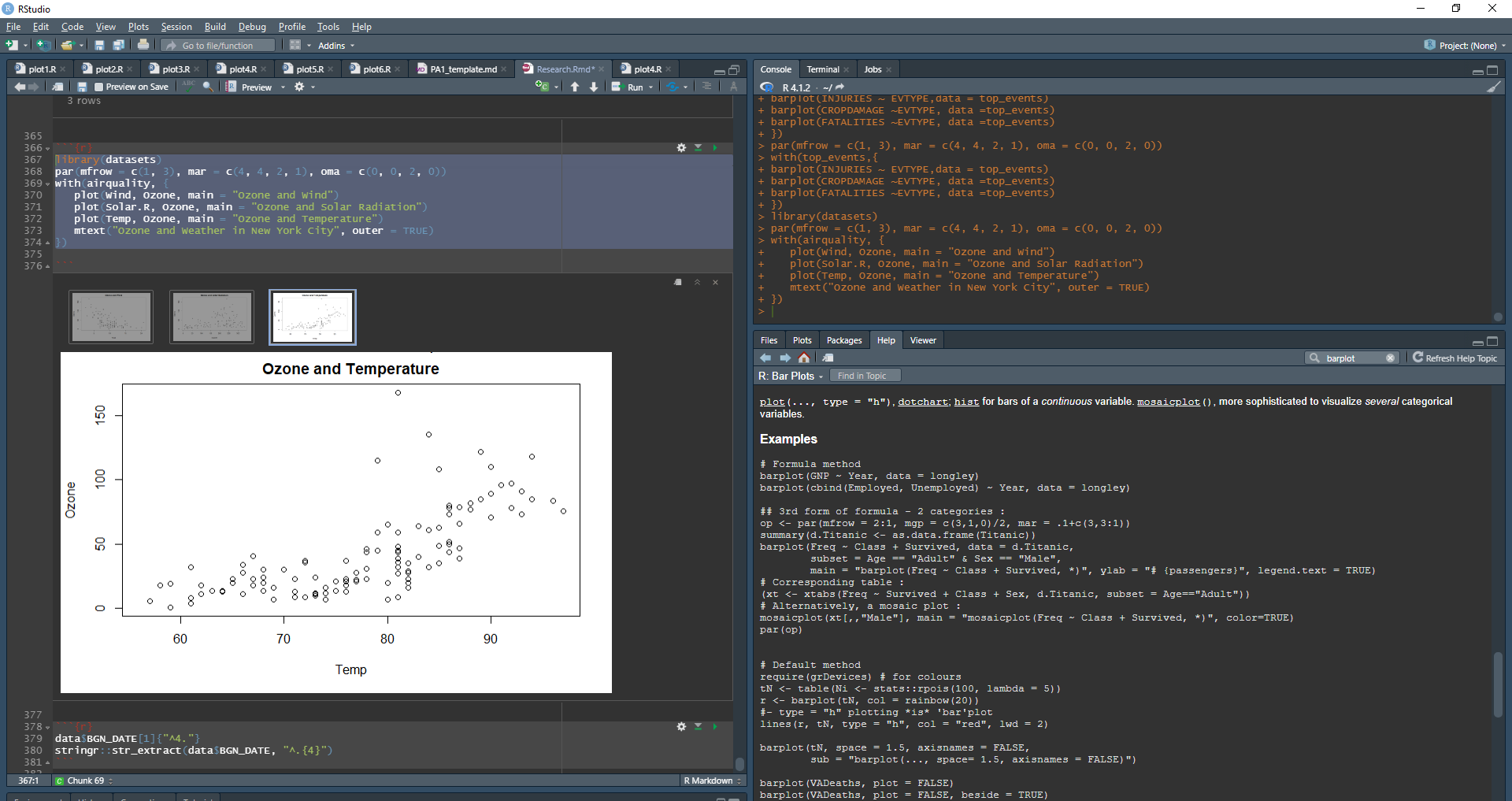Run chunk at line 378 play button
The height and width of the screenshot is (801, 1512).
pyautogui.click(x=715, y=726)
